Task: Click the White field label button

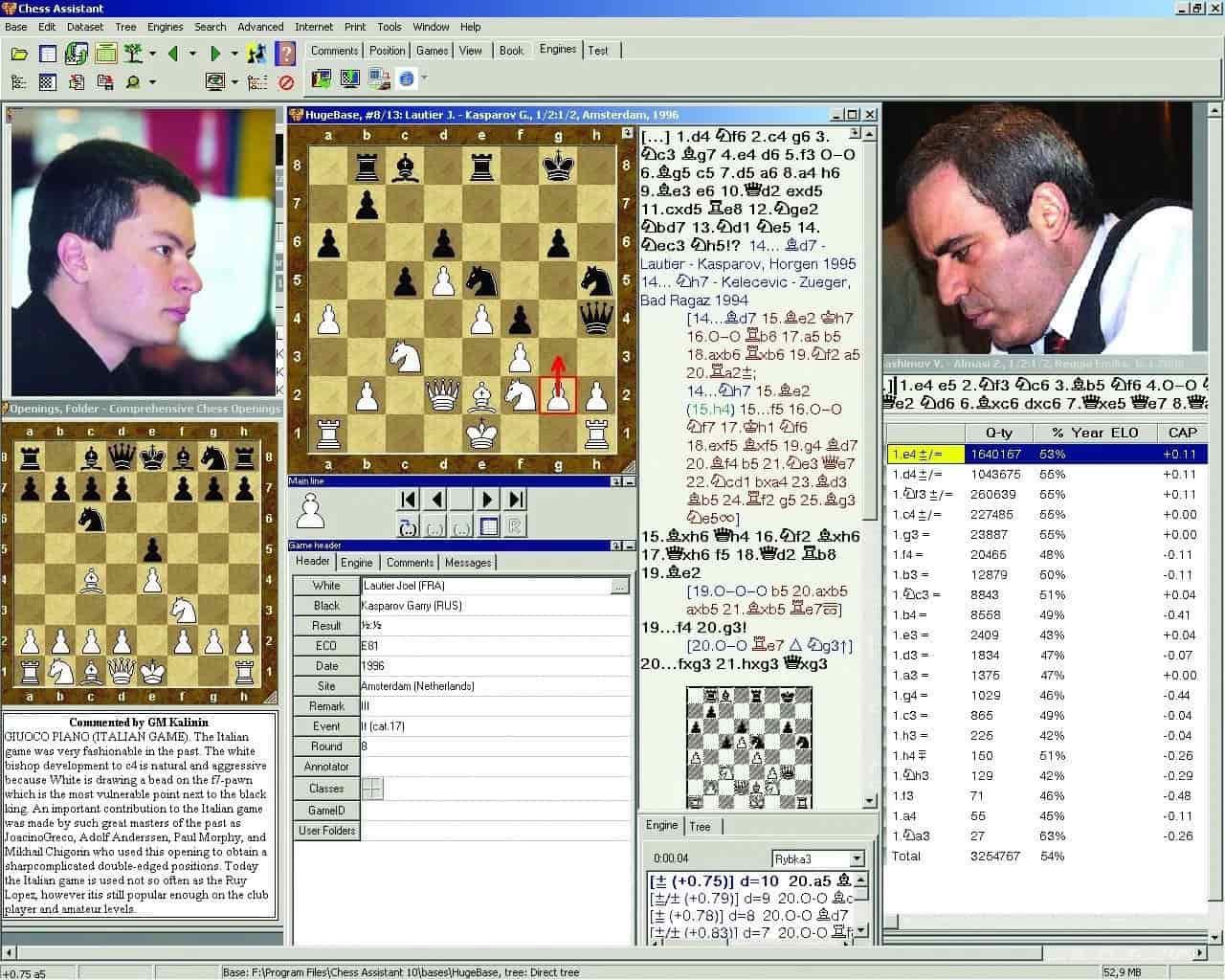Action: [325, 586]
